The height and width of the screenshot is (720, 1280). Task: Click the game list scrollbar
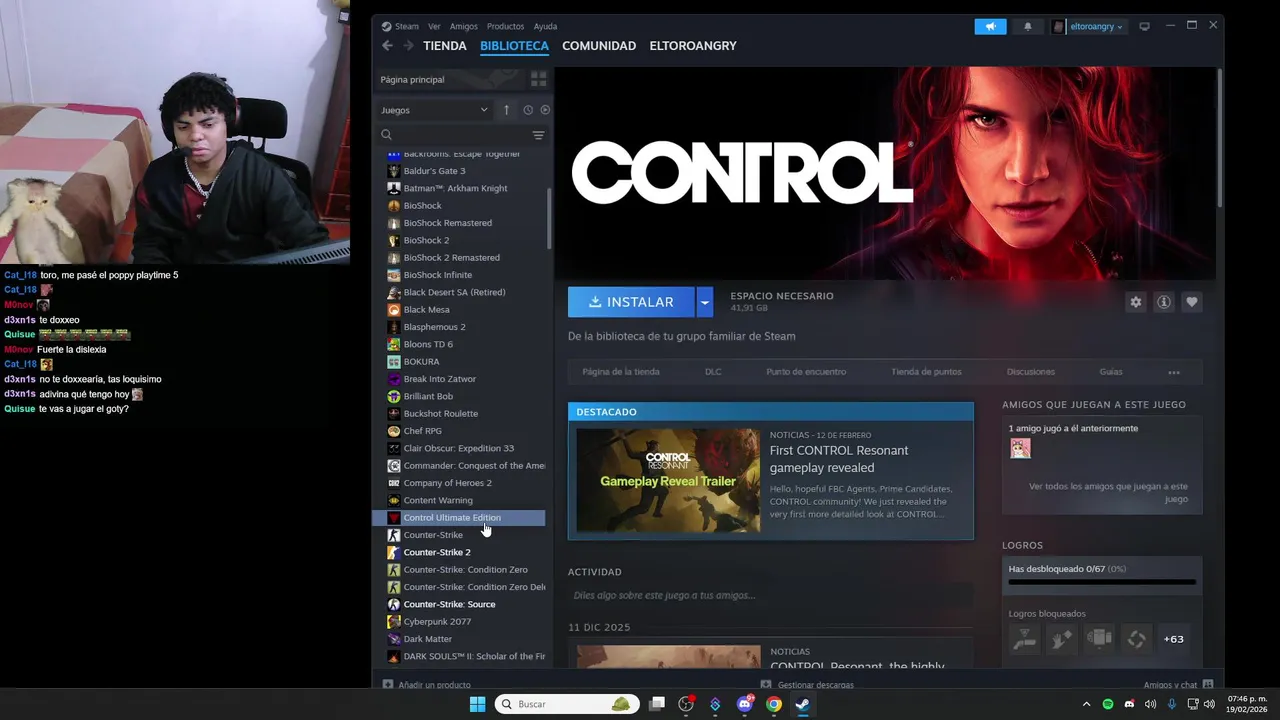coord(549,218)
